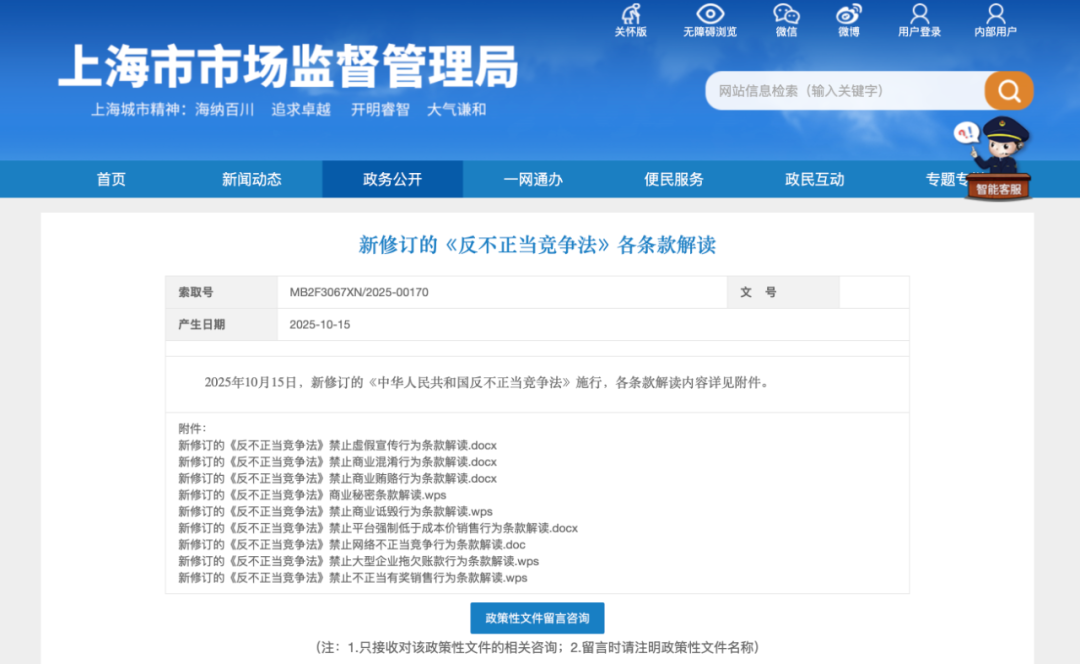This screenshot has width=1080, height=664.
Task: Open the 内部用户 internal user icon
Action: point(995,15)
